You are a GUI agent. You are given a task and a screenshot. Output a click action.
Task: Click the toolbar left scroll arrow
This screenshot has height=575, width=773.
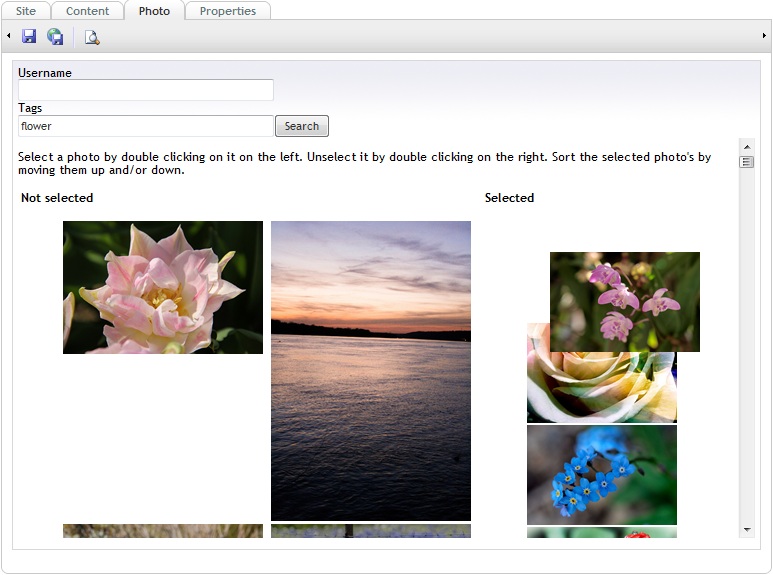coord(8,36)
